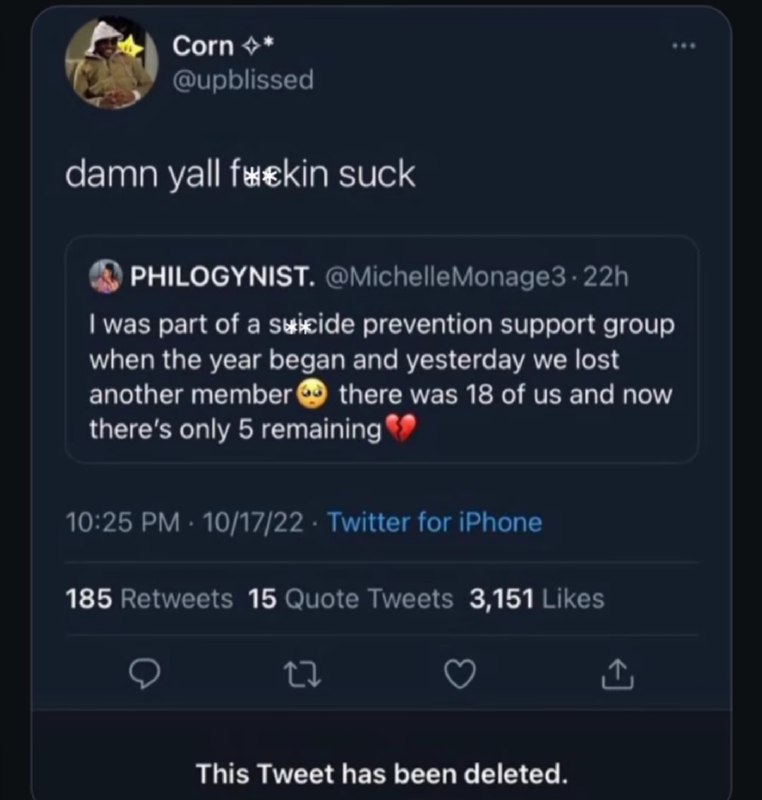Like the tweet with heart icon
The width and height of the screenshot is (762, 800).
(x=460, y=674)
